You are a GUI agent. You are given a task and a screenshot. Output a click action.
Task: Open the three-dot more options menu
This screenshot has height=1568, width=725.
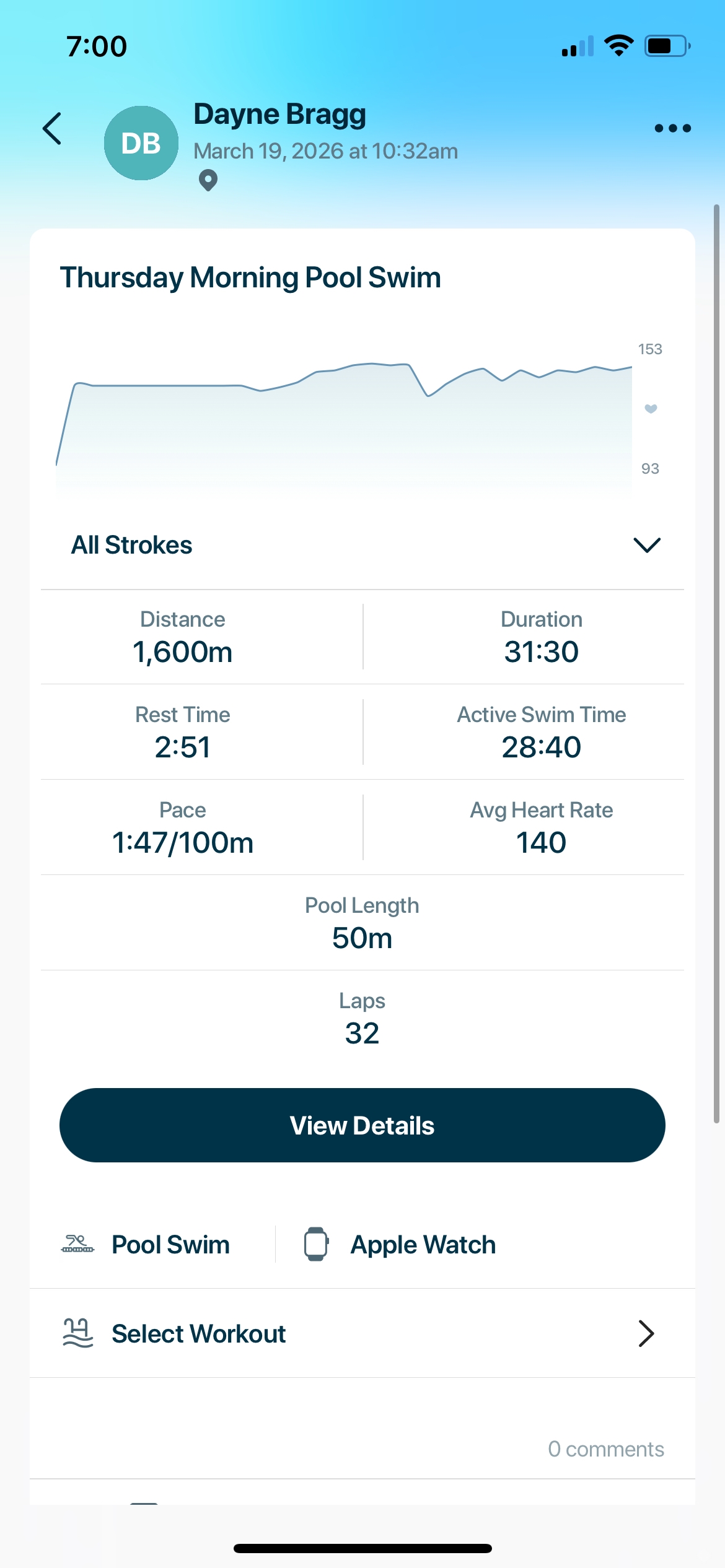pos(672,128)
